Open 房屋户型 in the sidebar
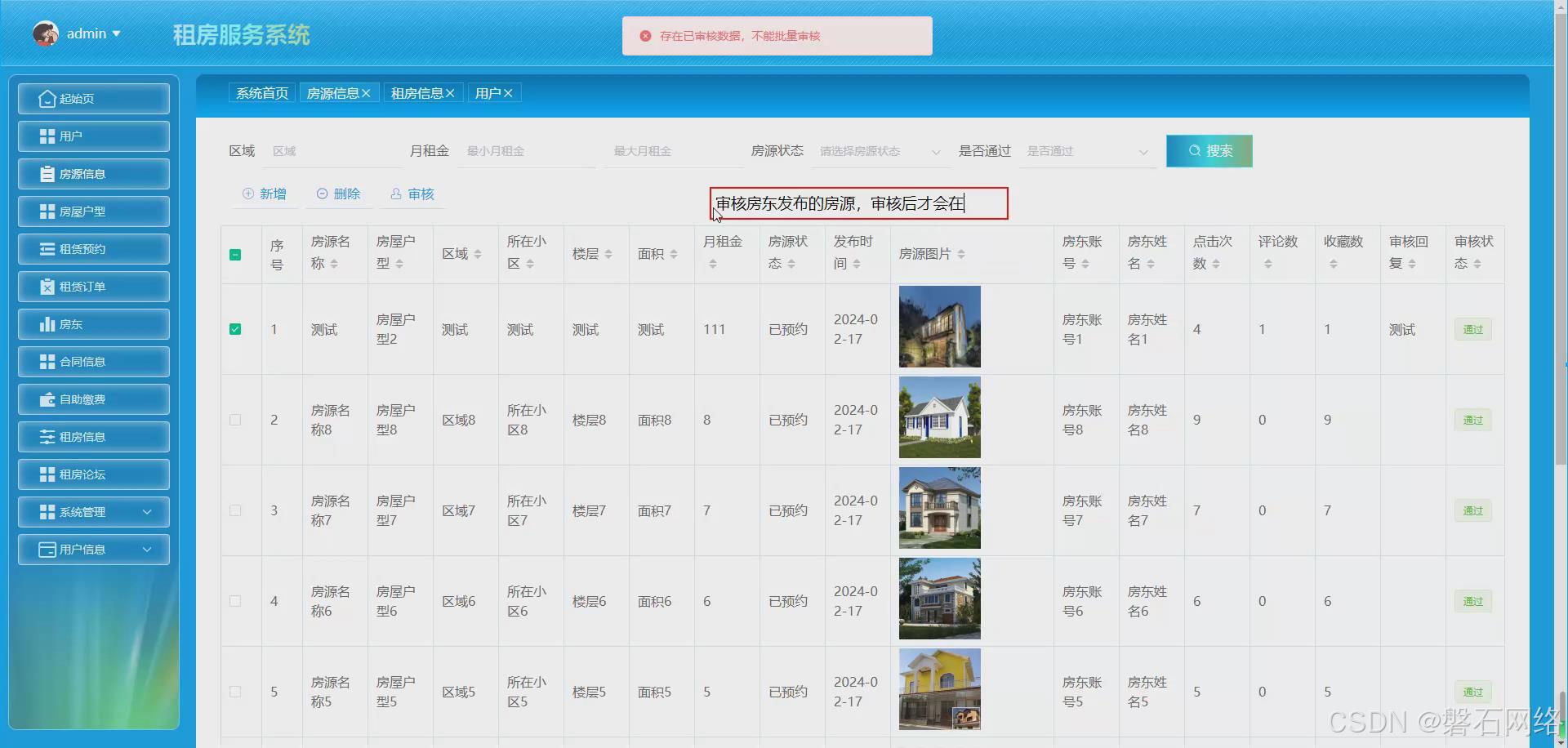The height and width of the screenshot is (748, 1568). pyautogui.click(x=94, y=211)
